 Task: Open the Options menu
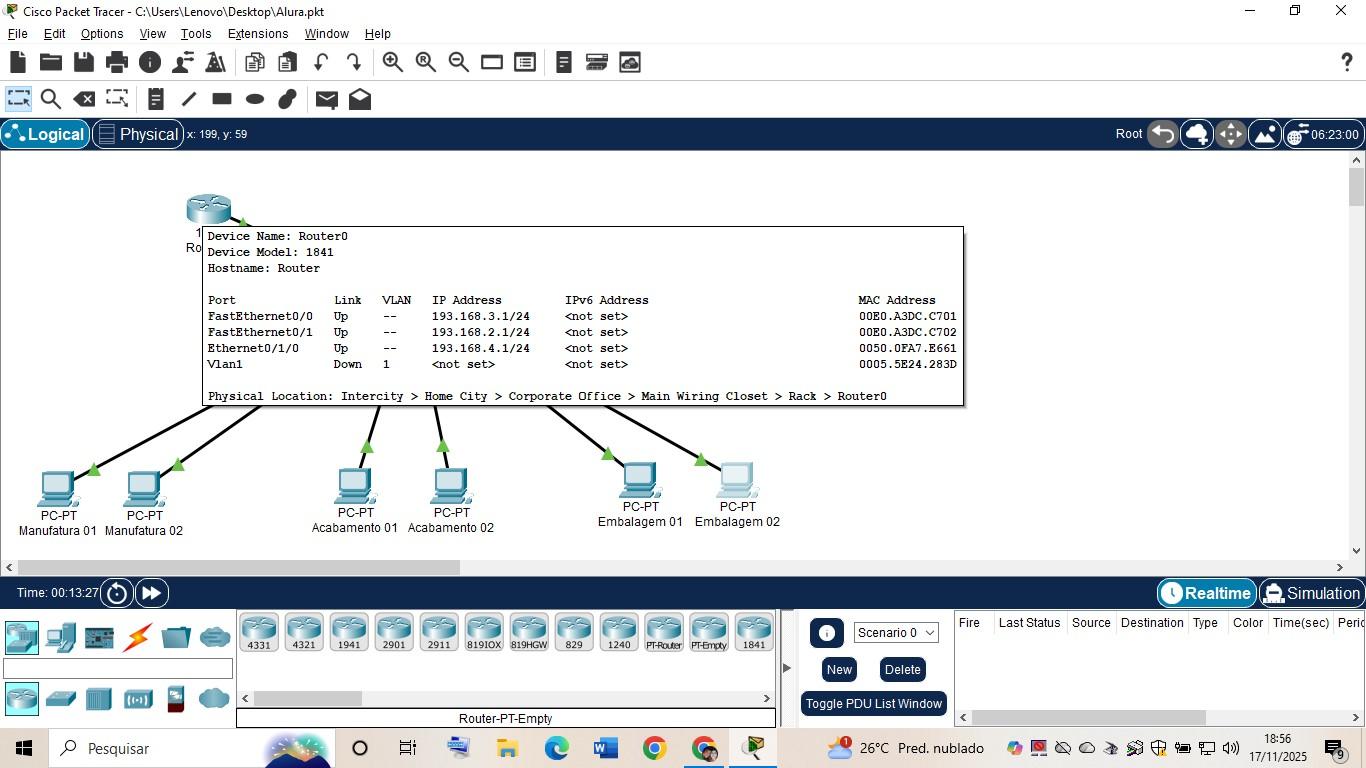point(102,33)
